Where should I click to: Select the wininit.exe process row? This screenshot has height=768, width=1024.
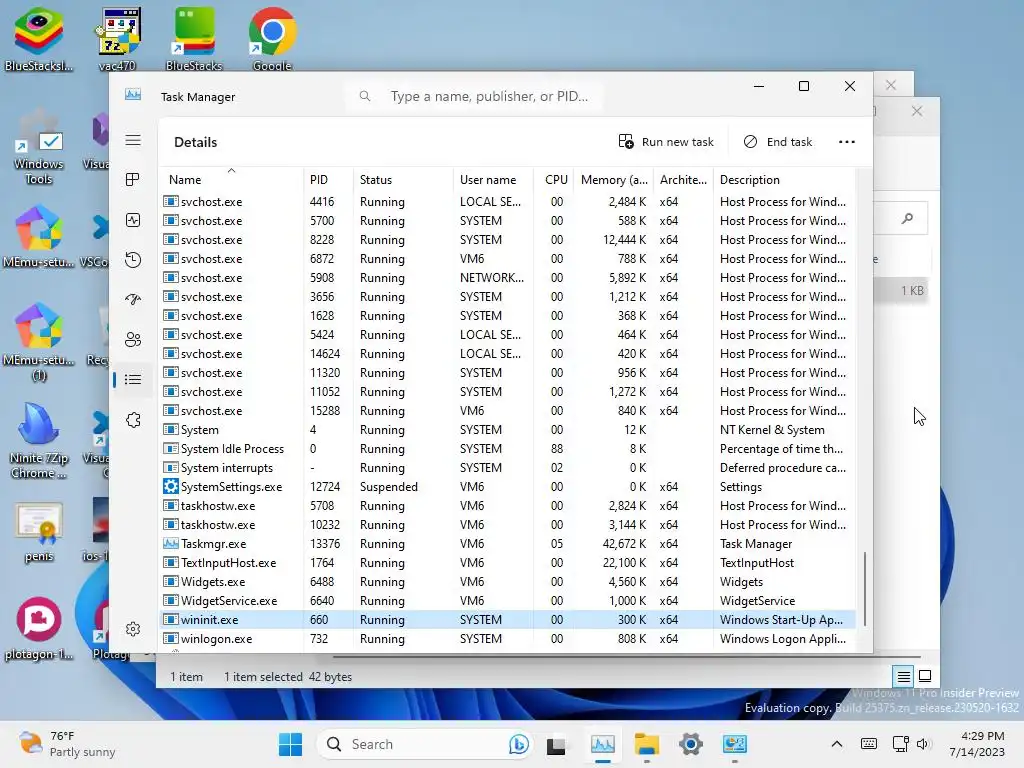[507, 620]
